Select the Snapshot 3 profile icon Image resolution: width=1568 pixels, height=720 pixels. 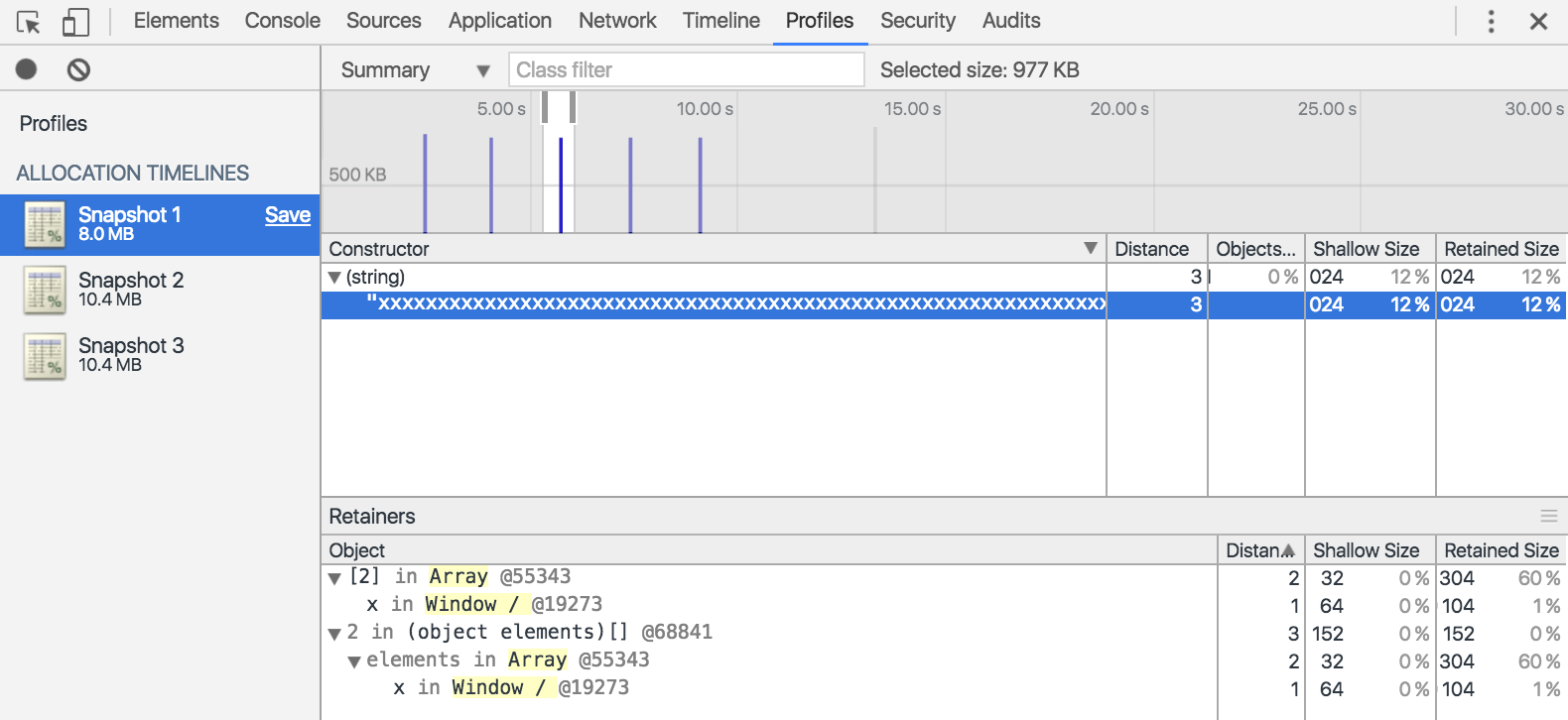click(x=45, y=355)
